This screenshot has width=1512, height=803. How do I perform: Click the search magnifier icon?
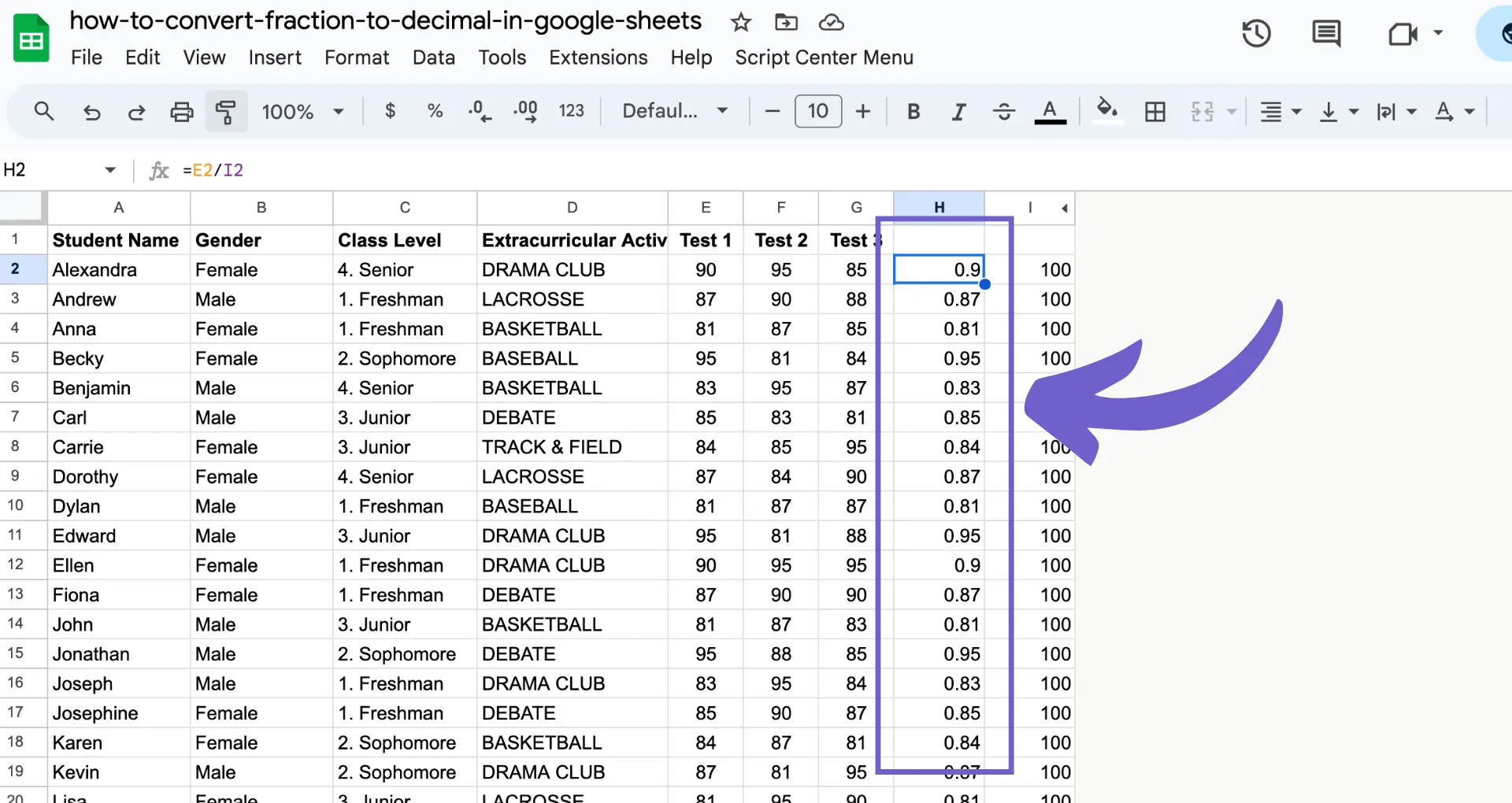click(x=44, y=112)
